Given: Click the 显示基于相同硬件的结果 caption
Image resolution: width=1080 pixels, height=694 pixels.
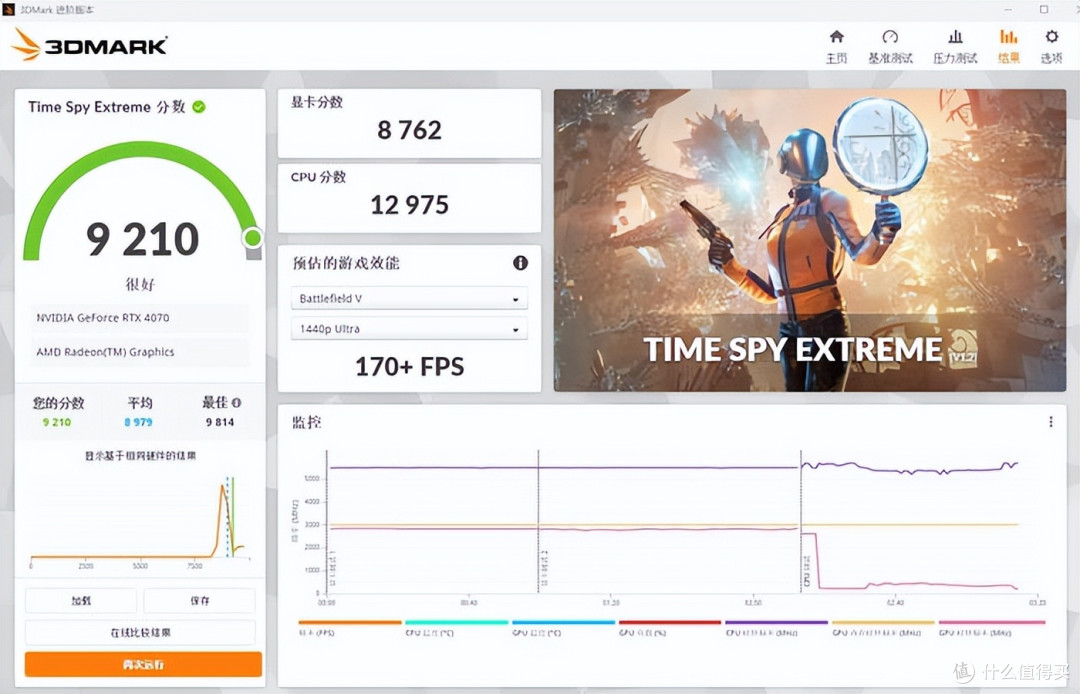Looking at the screenshot, I should pyautogui.click(x=141, y=455).
